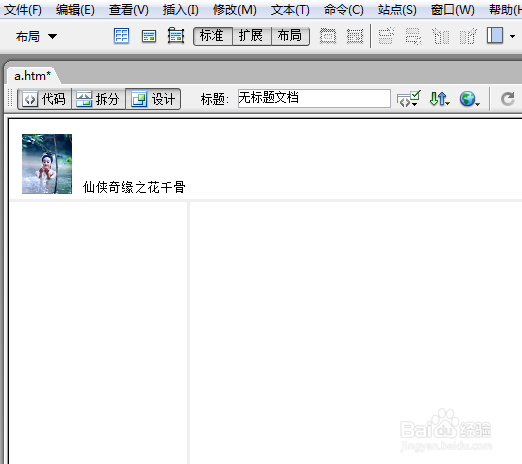522x464 pixels.
Task: Open preview in browser globe icon
Action: pyautogui.click(x=469, y=99)
